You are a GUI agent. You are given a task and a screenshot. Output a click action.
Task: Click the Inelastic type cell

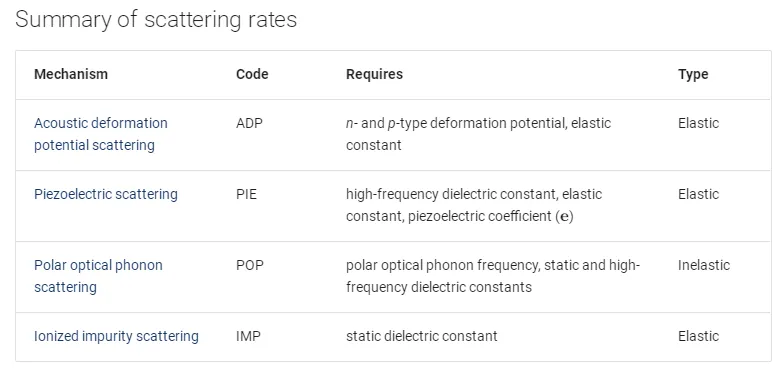pyautogui.click(x=704, y=265)
